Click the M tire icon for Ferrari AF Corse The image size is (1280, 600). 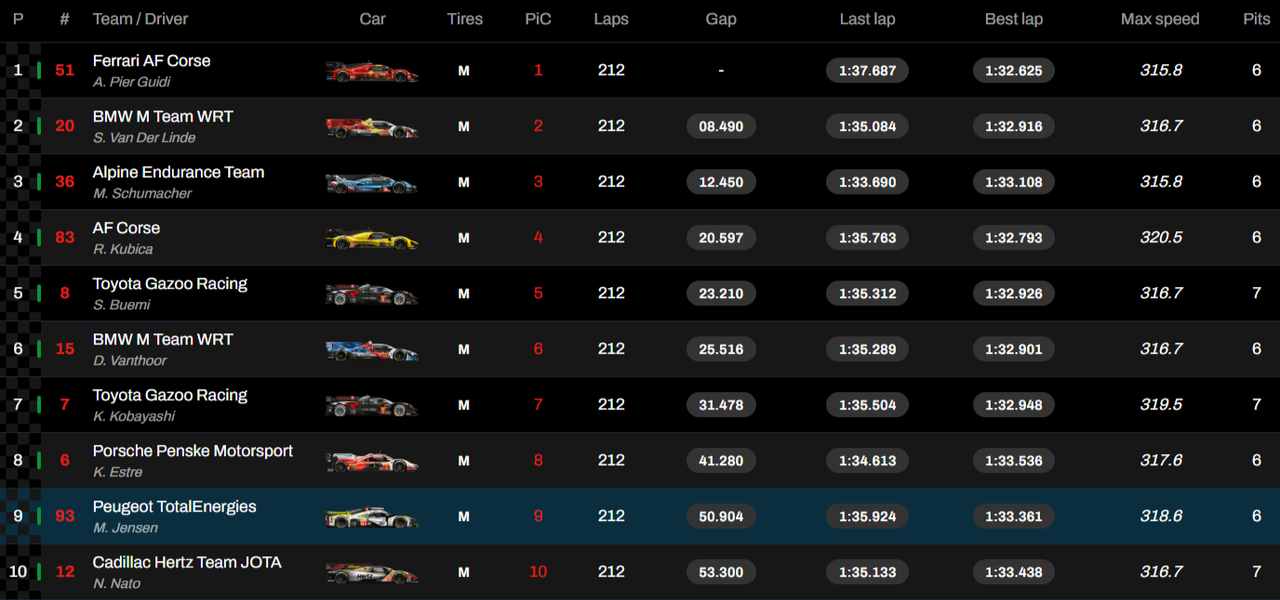[464, 71]
